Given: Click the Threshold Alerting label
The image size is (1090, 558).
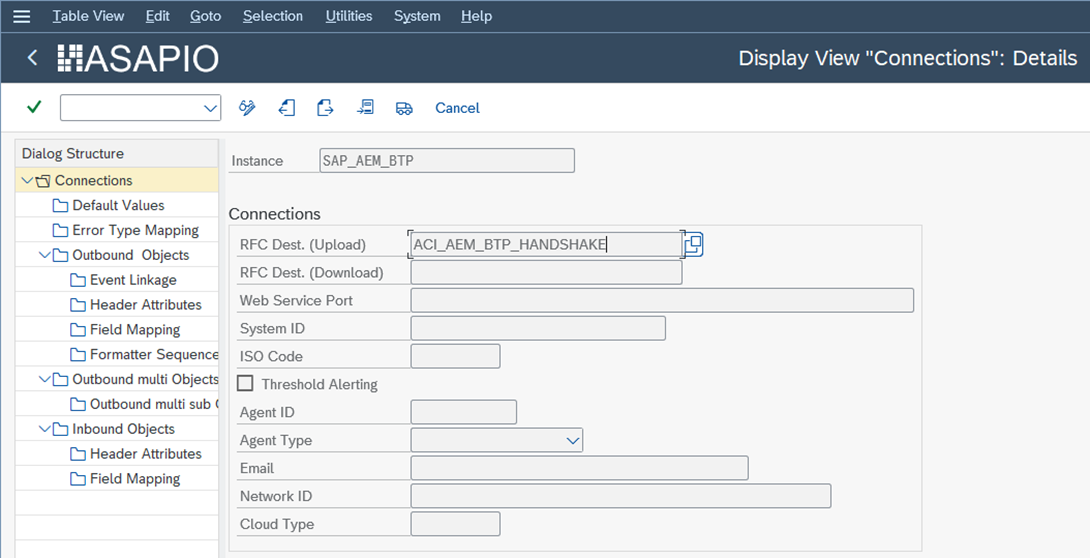Looking at the screenshot, I should [x=319, y=384].
